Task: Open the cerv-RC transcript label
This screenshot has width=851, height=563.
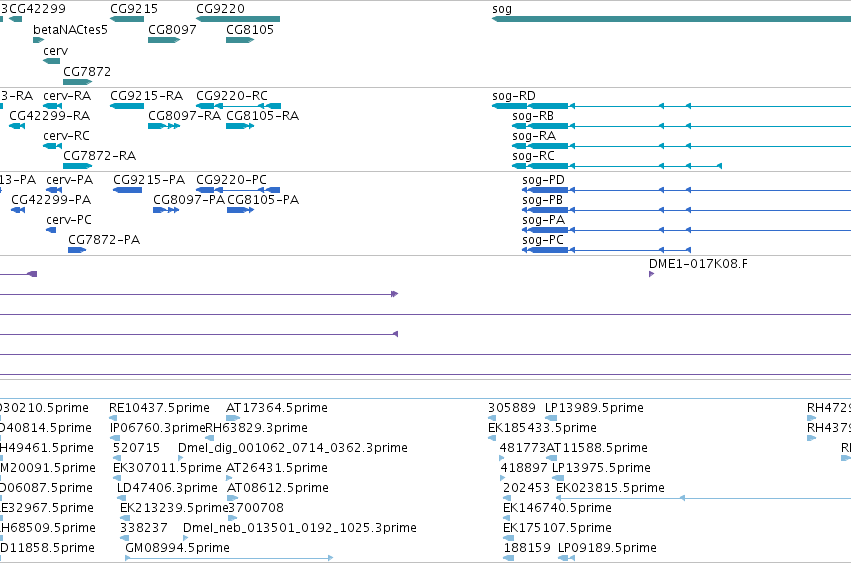Action: [x=66, y=136]
